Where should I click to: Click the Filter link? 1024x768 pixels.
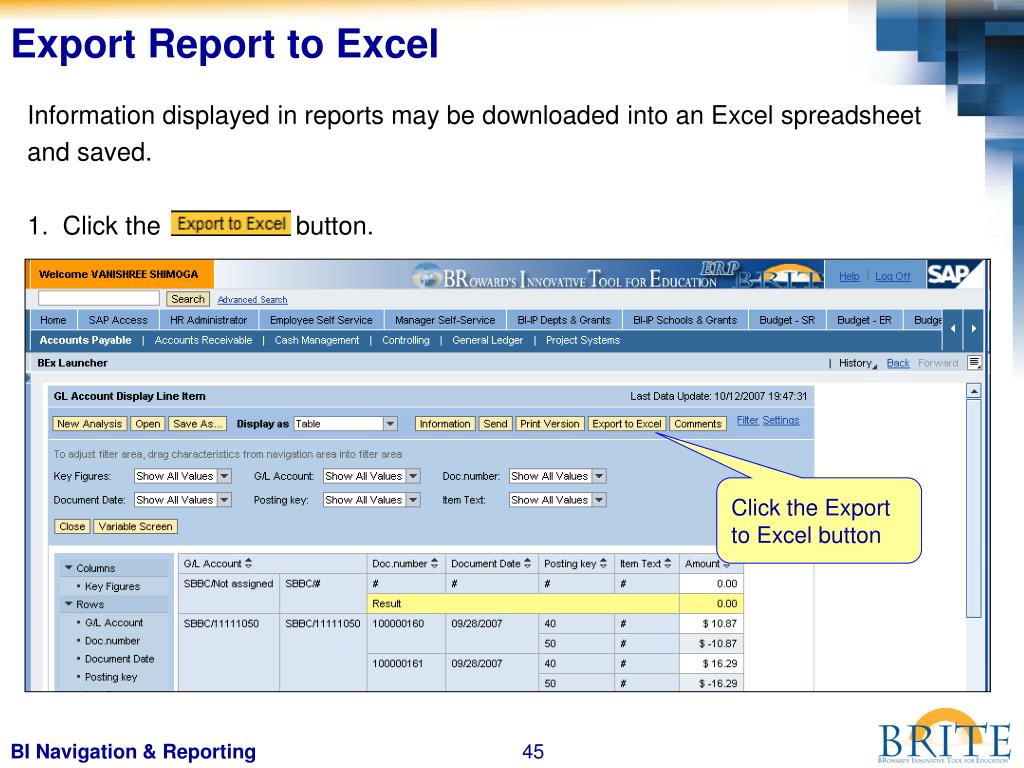coord(748,421)
